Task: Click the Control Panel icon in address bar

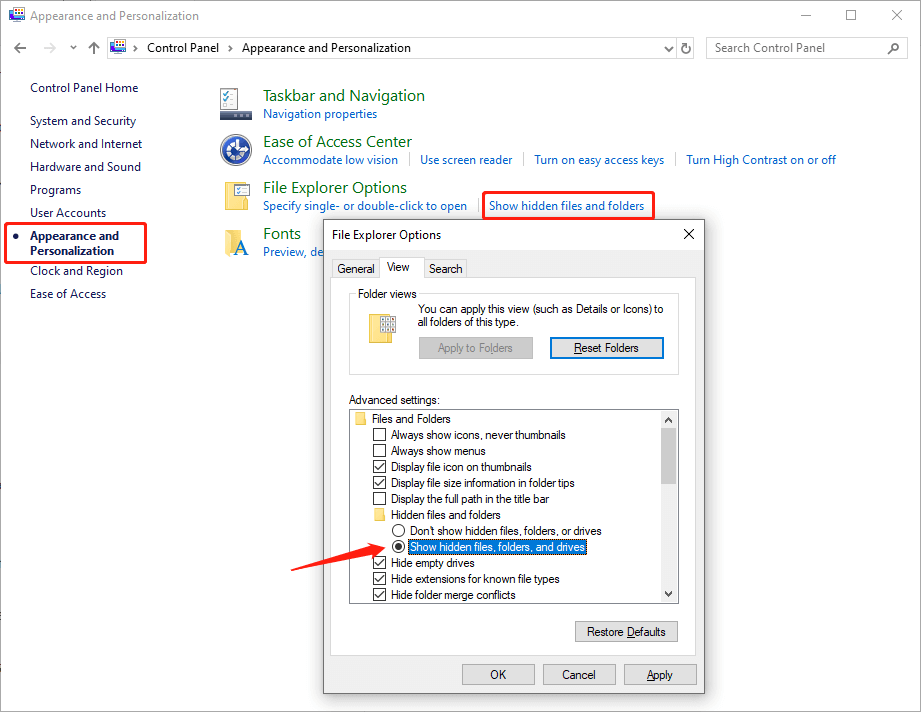Action: pos(118,47)
